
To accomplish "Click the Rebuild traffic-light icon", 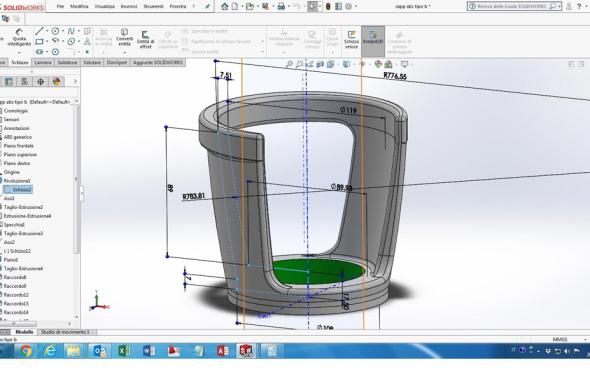I will coord(328,6).
